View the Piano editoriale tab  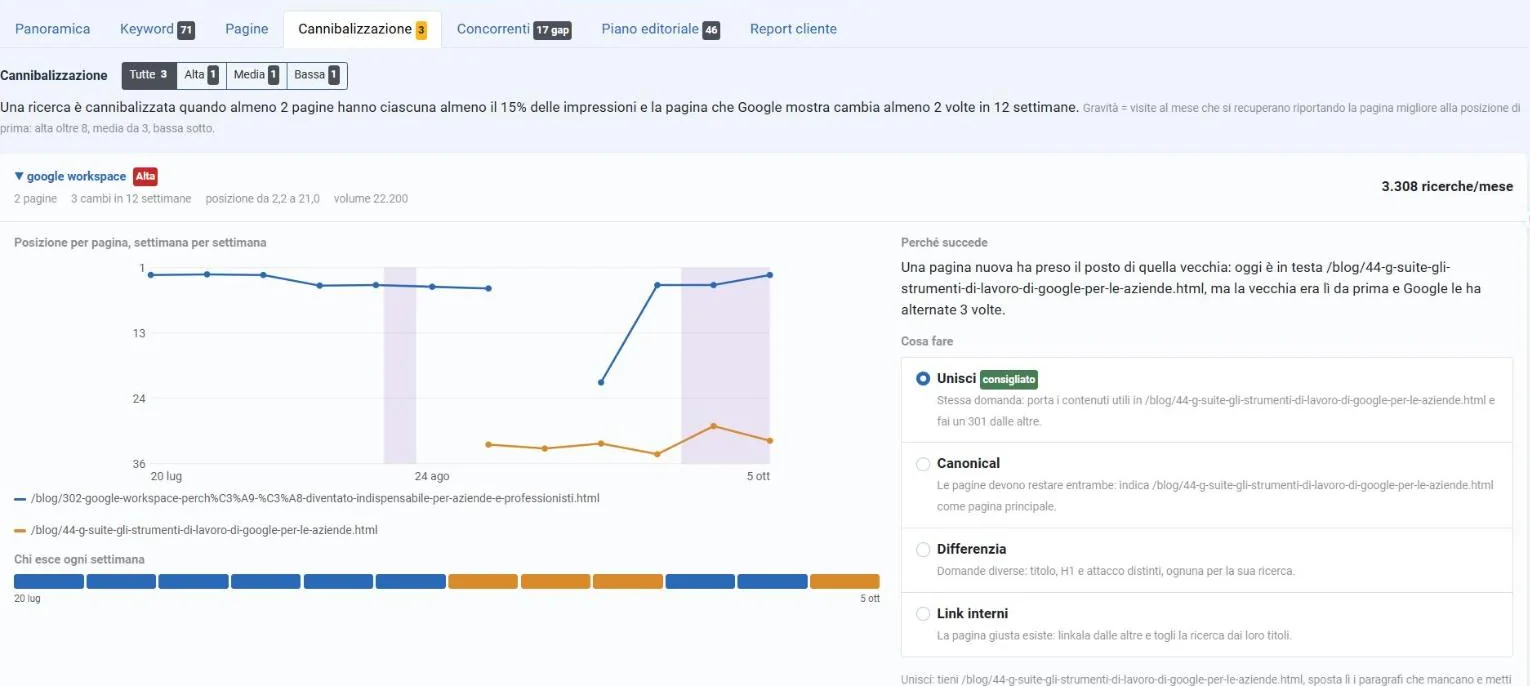pyautogui.click(x=660, y=29)
